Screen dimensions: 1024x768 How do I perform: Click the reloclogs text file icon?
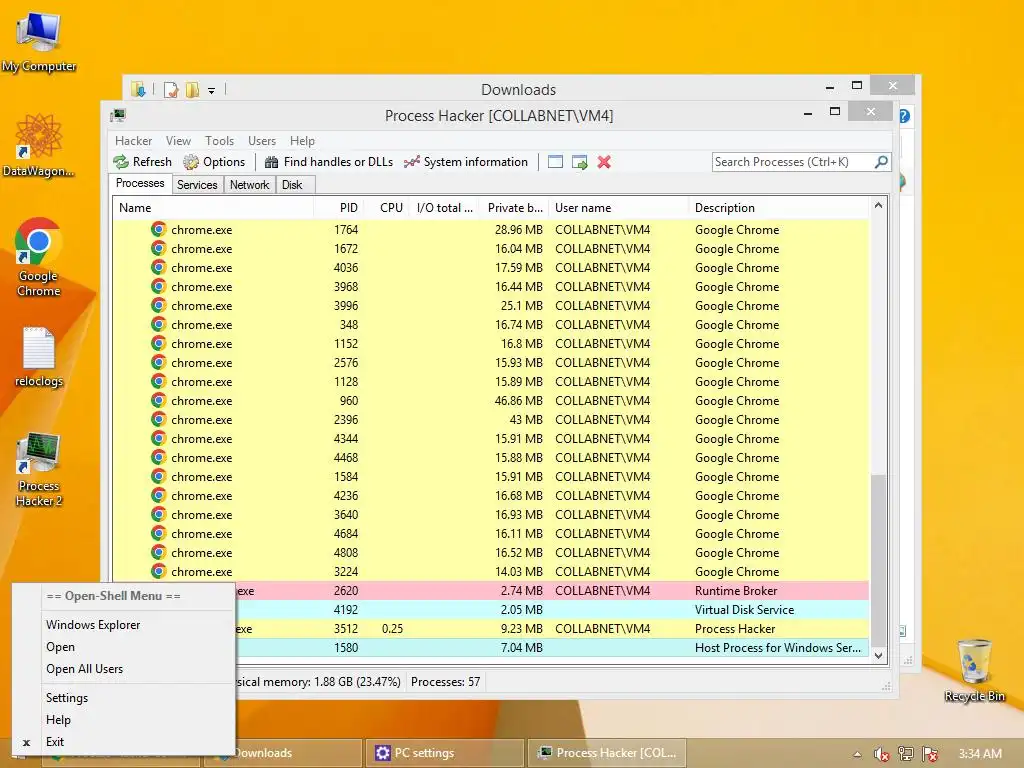(x=39, y=357)
